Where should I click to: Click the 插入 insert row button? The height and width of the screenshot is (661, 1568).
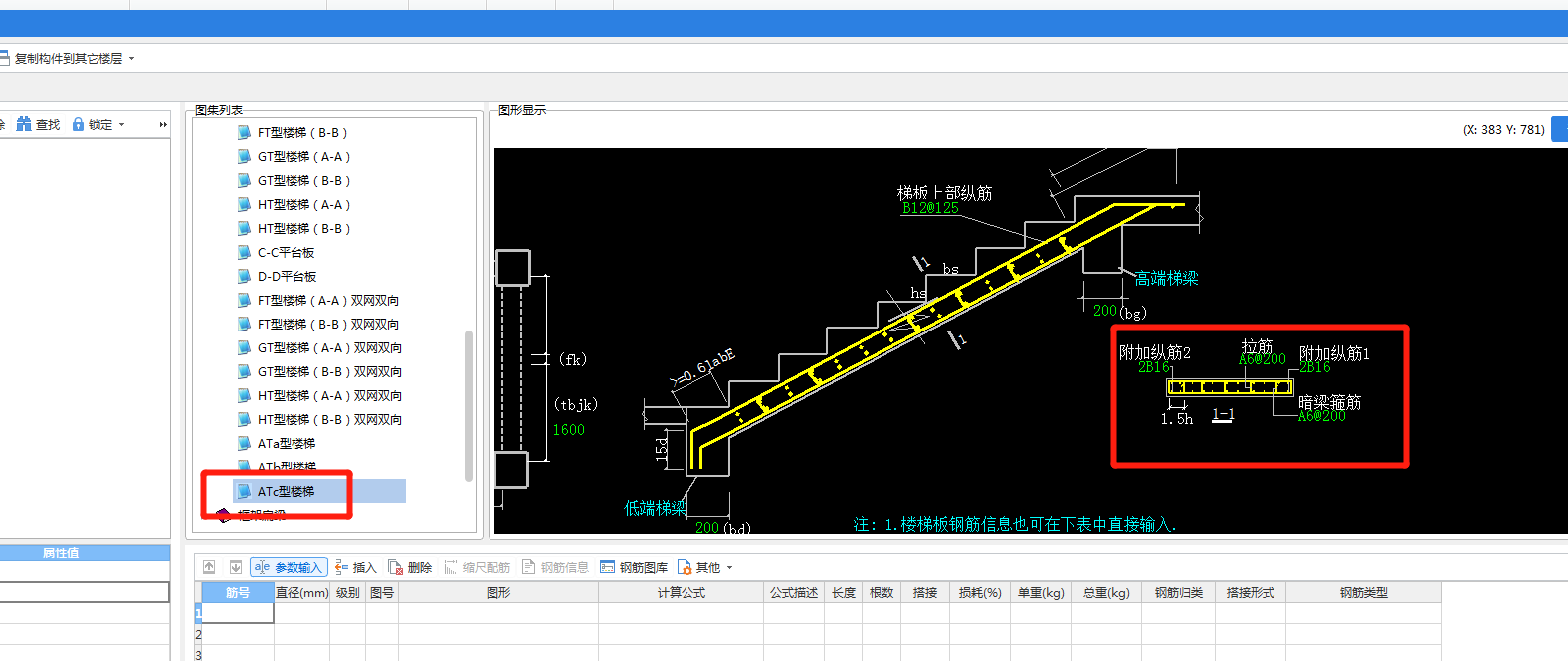click(x=355, y=567)
